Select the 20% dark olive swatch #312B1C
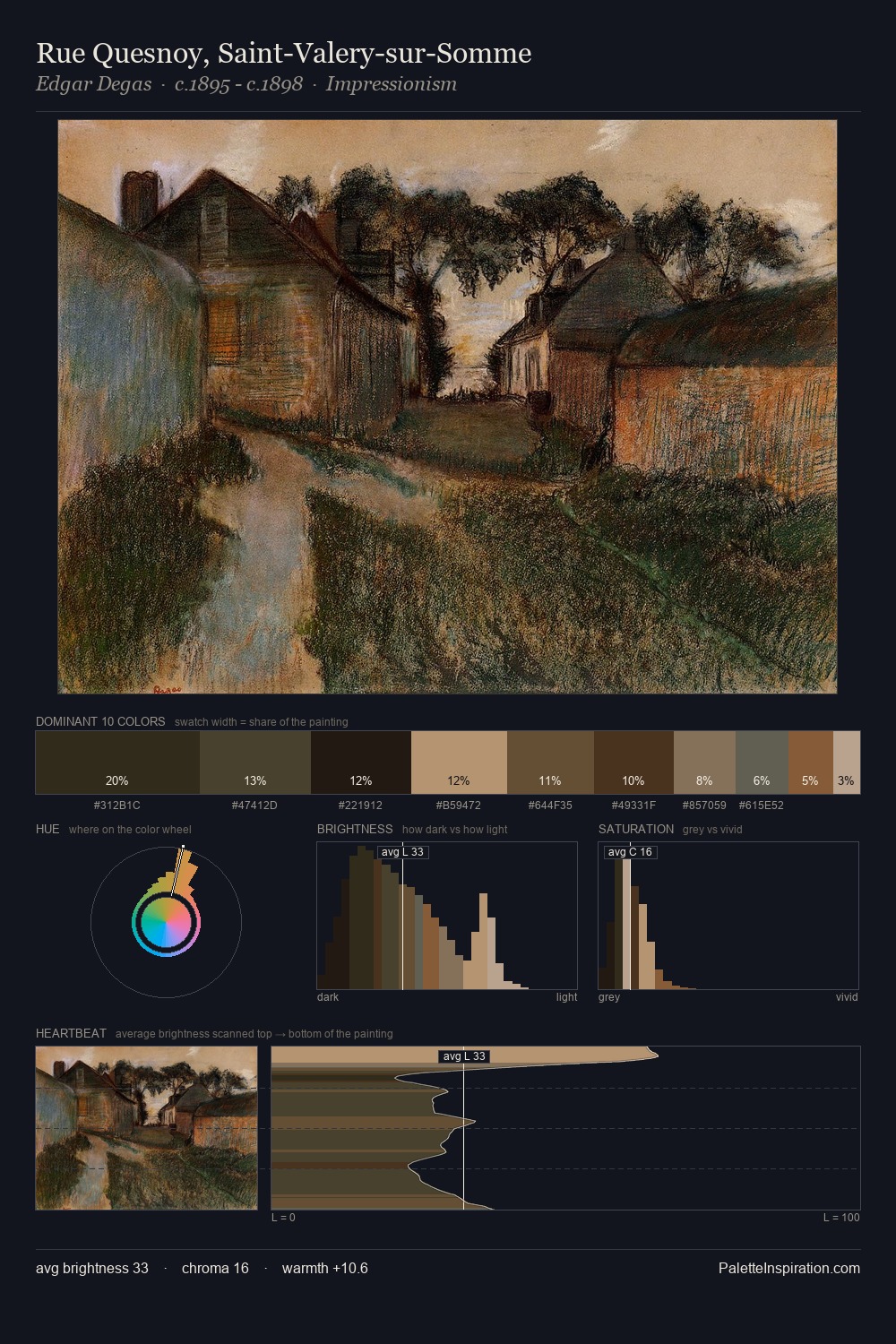 click(x=117, y=762)
